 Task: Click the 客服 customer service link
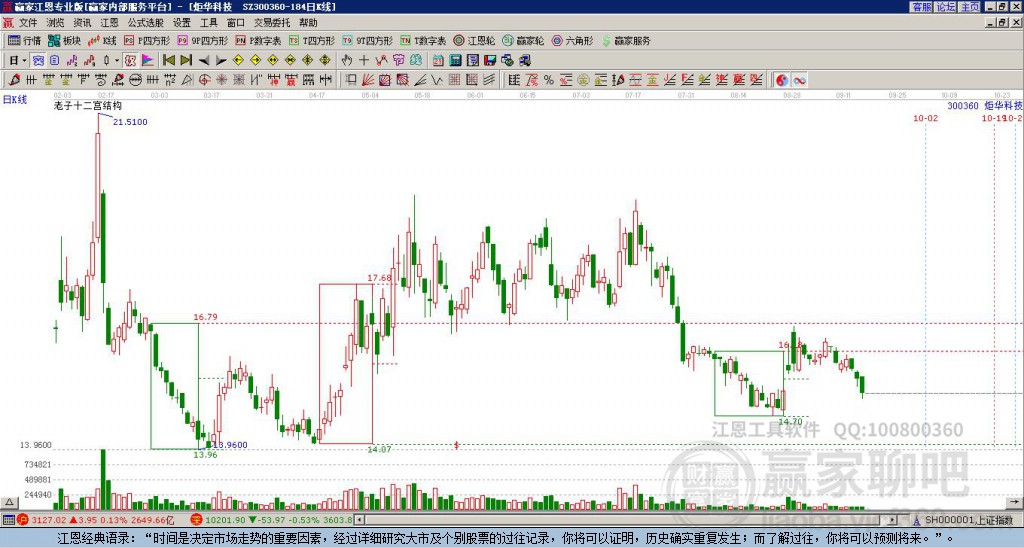coord(922,7)
